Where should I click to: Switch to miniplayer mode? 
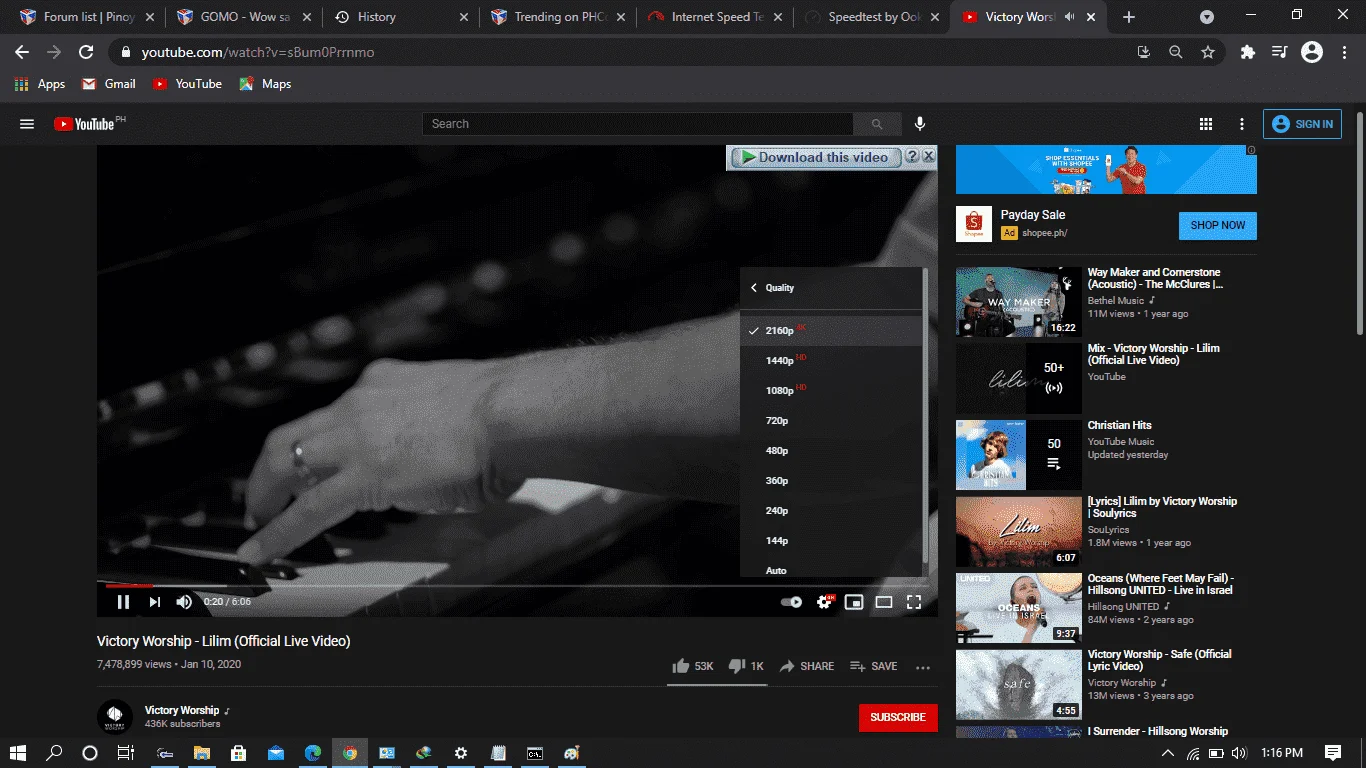click(854, 602)
